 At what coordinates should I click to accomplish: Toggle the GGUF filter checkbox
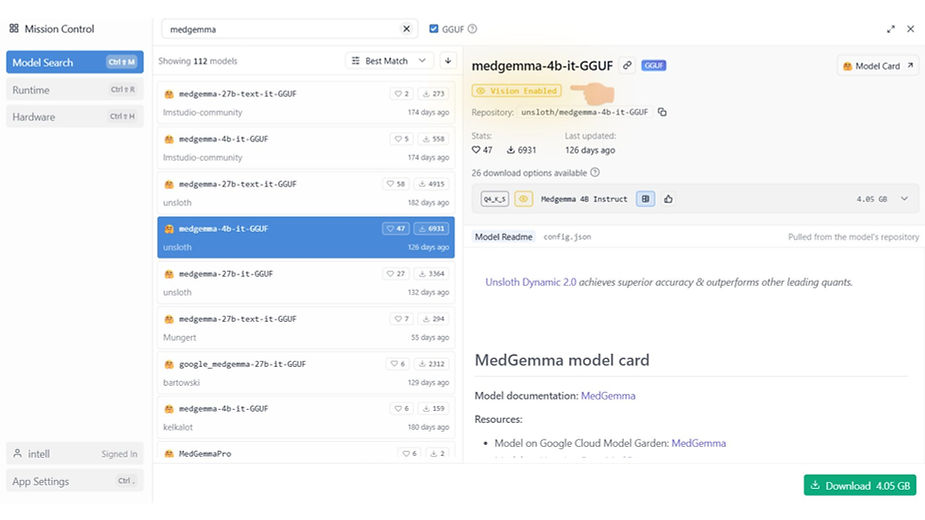pyautogui.click(x=434, y=28)
